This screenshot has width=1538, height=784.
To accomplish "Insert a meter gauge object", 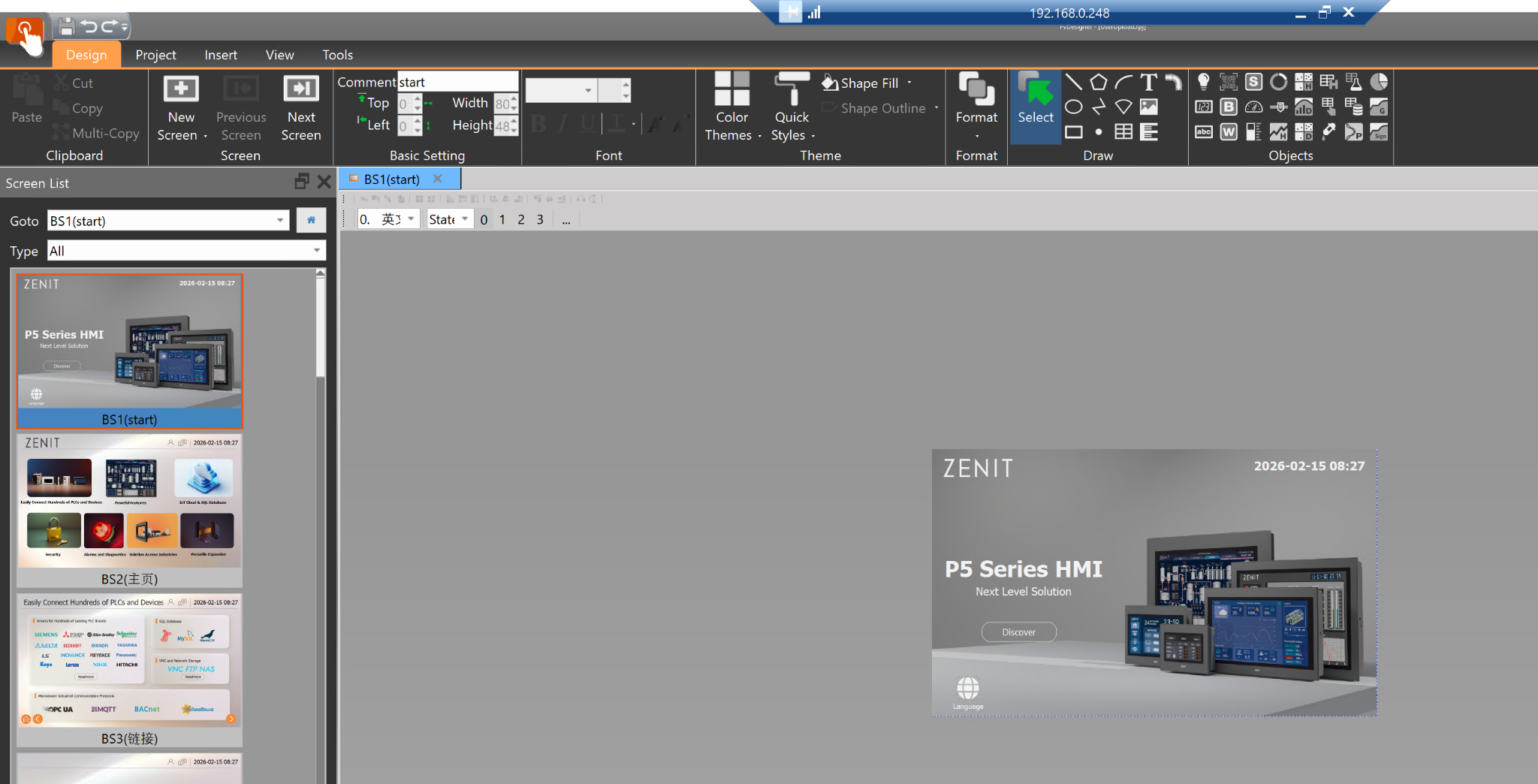I will point(1253,107).
